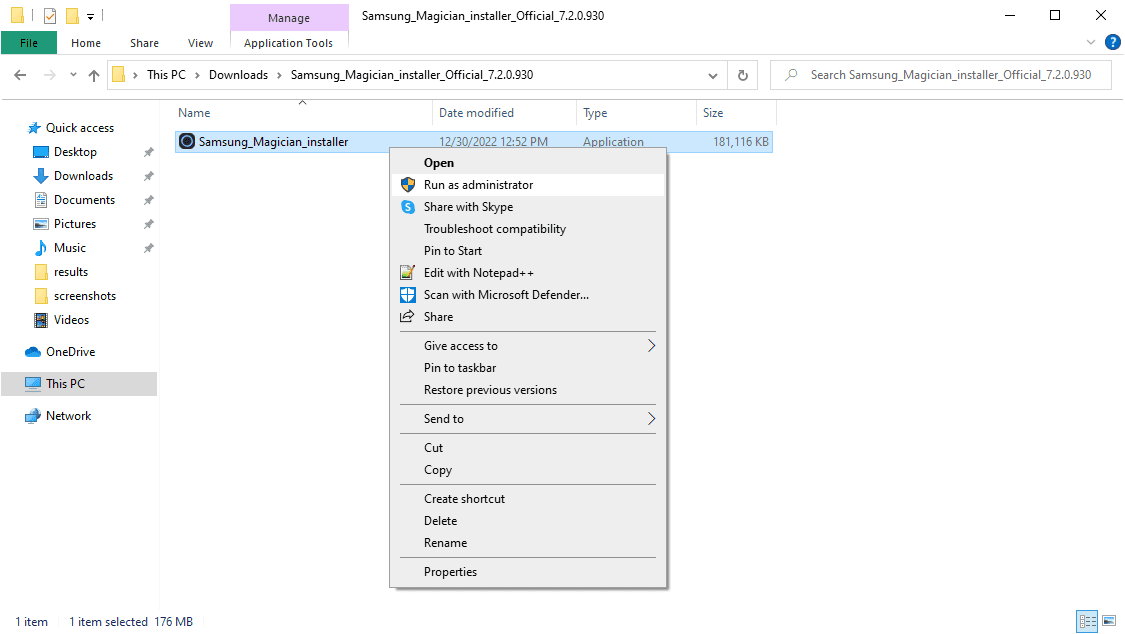Viewport: 1125px width, 634px height.
Task: Click the Skype icon in context menu
Action: click(x=407, y=207)
